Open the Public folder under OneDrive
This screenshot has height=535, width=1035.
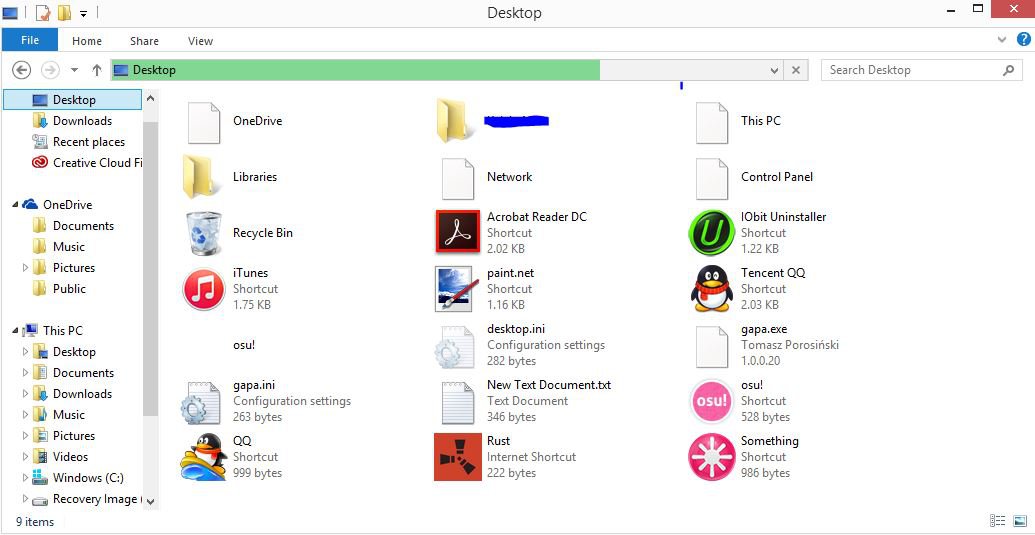click(59, 288)
